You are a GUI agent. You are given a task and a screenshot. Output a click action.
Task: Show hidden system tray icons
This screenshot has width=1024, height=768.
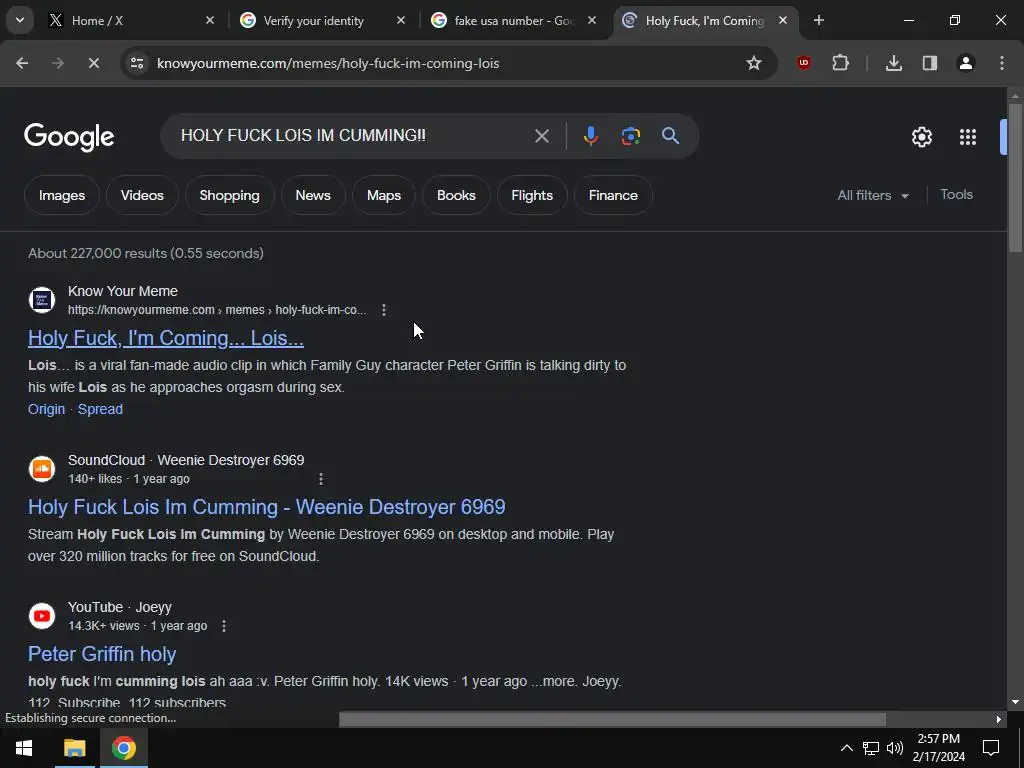(846, 748)
